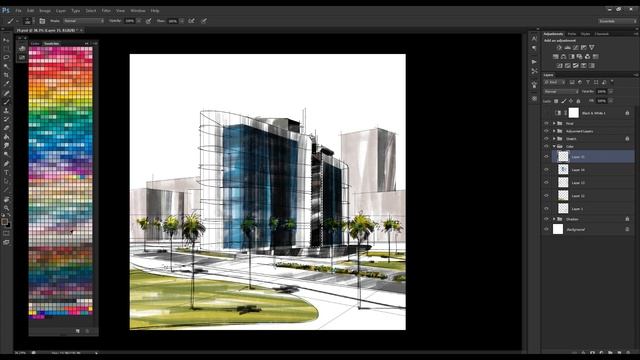Screen dimensions: 640x360
Task: Open the Essentials workspace dropdown
Action: [x=617, y=21]
